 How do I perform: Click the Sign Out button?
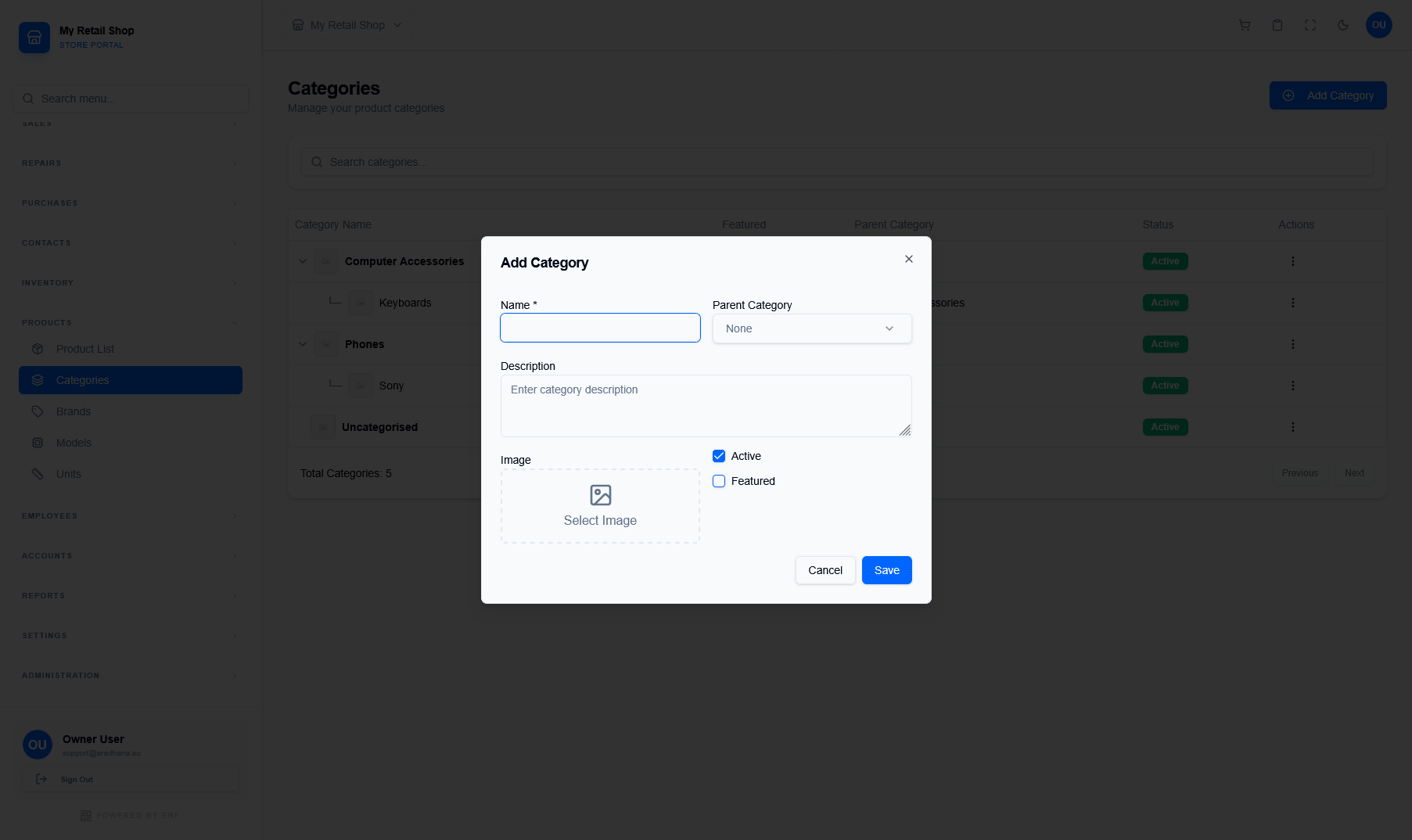coord(131,779)
